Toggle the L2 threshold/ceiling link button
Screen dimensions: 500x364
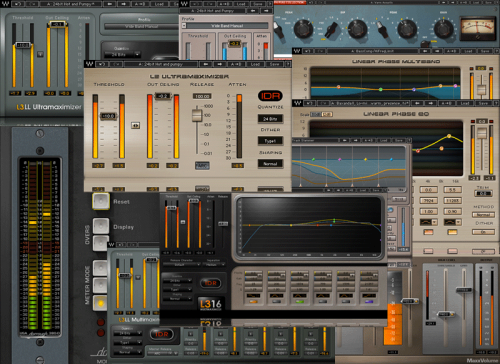(x=135, y=125)
